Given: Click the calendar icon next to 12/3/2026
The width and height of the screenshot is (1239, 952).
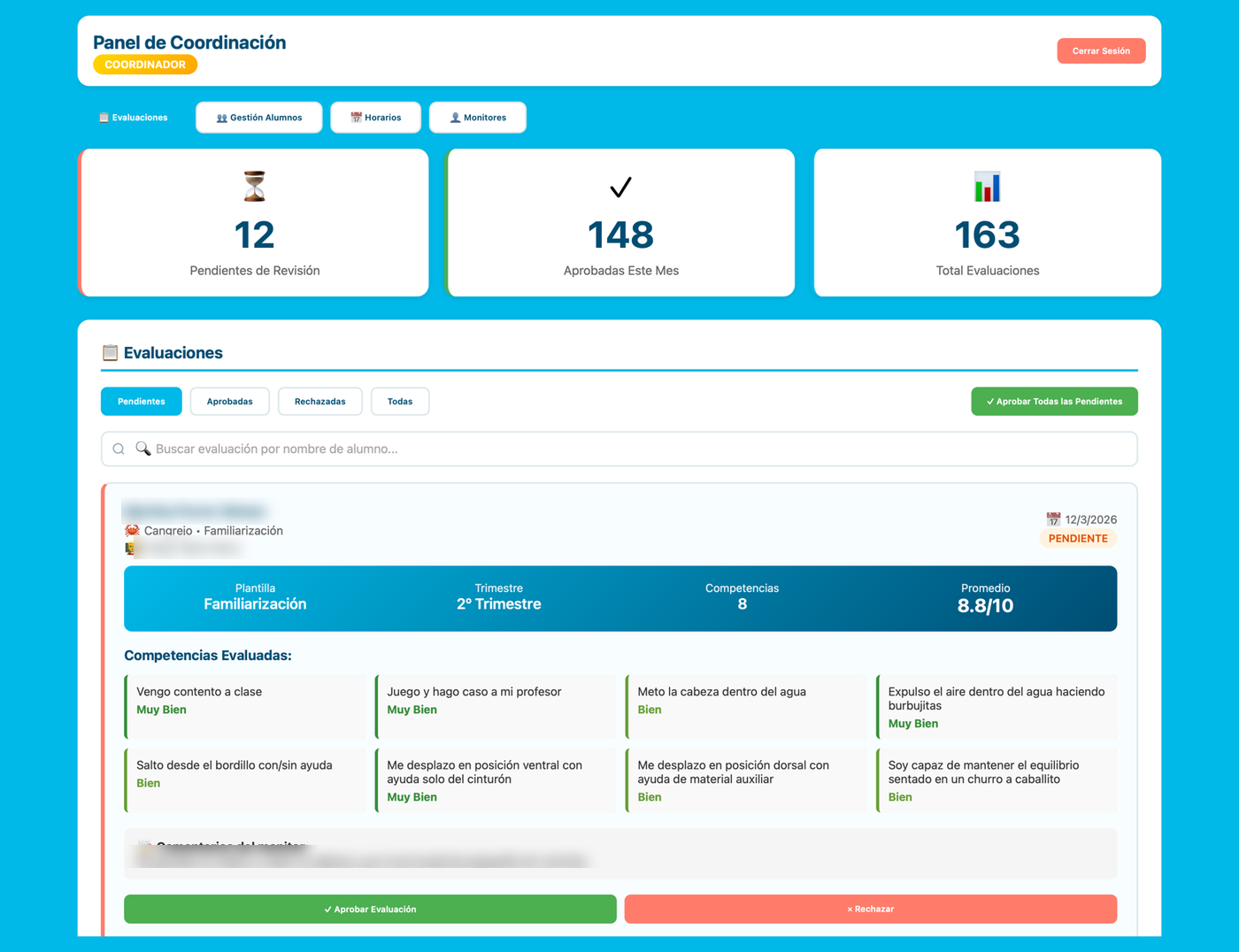Looking at the screenshot, I should coord(1053,519).
